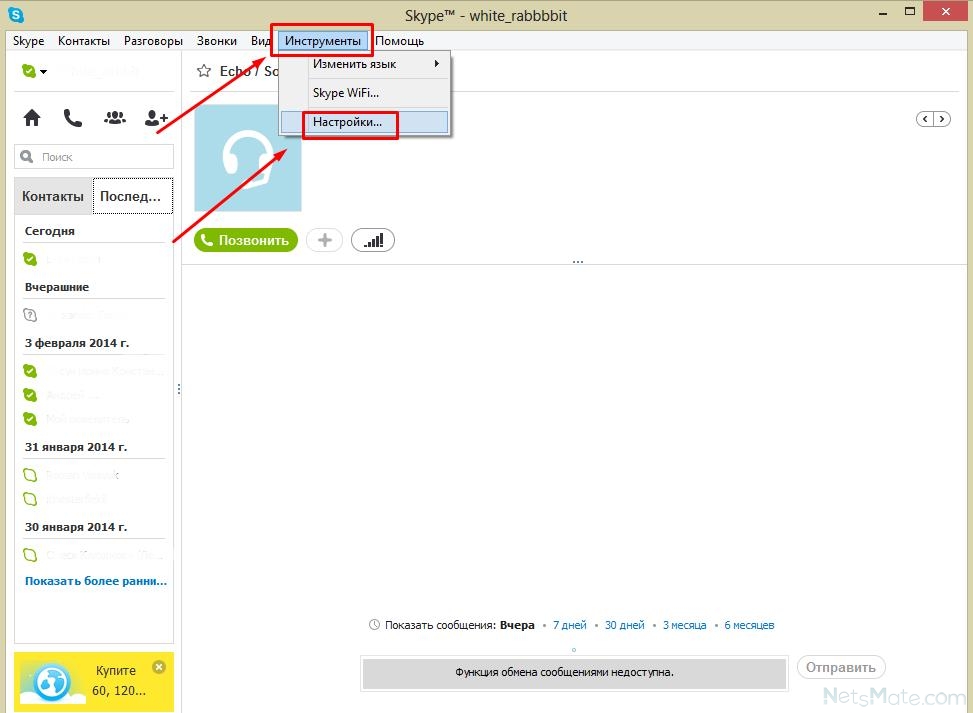The width and height of the screenshot is (973, 713).
Task: Open the Skype menu
Action: (x=29, y=41)
